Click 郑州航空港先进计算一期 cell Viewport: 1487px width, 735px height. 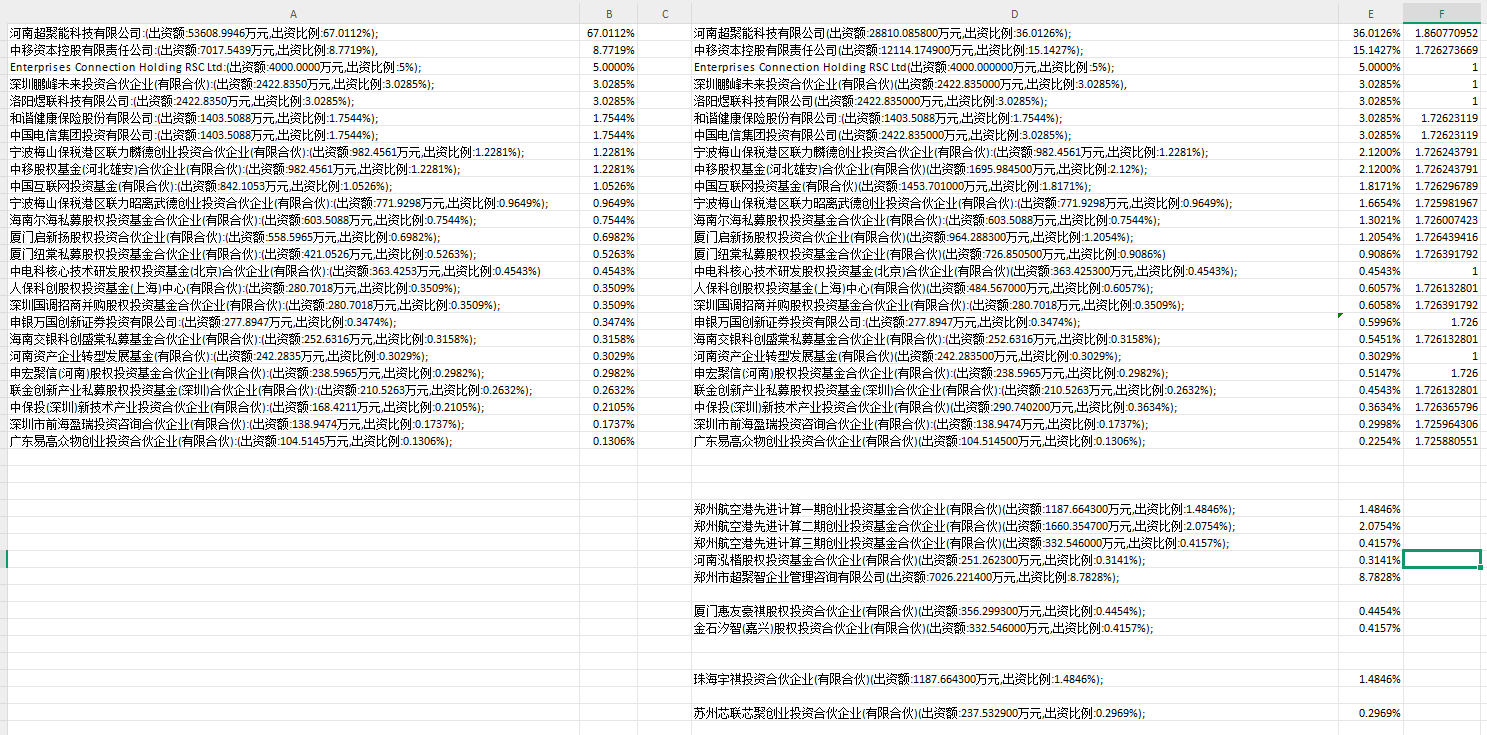(1015, 509)
